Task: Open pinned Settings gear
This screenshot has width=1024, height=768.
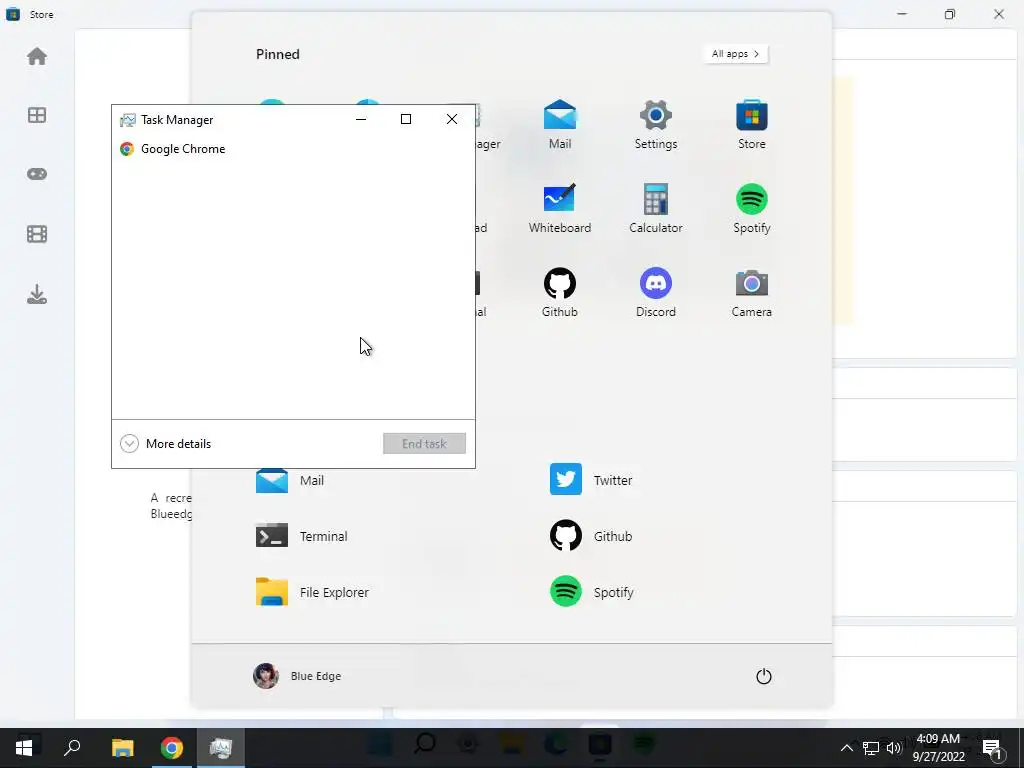Action: pos(656,125)
